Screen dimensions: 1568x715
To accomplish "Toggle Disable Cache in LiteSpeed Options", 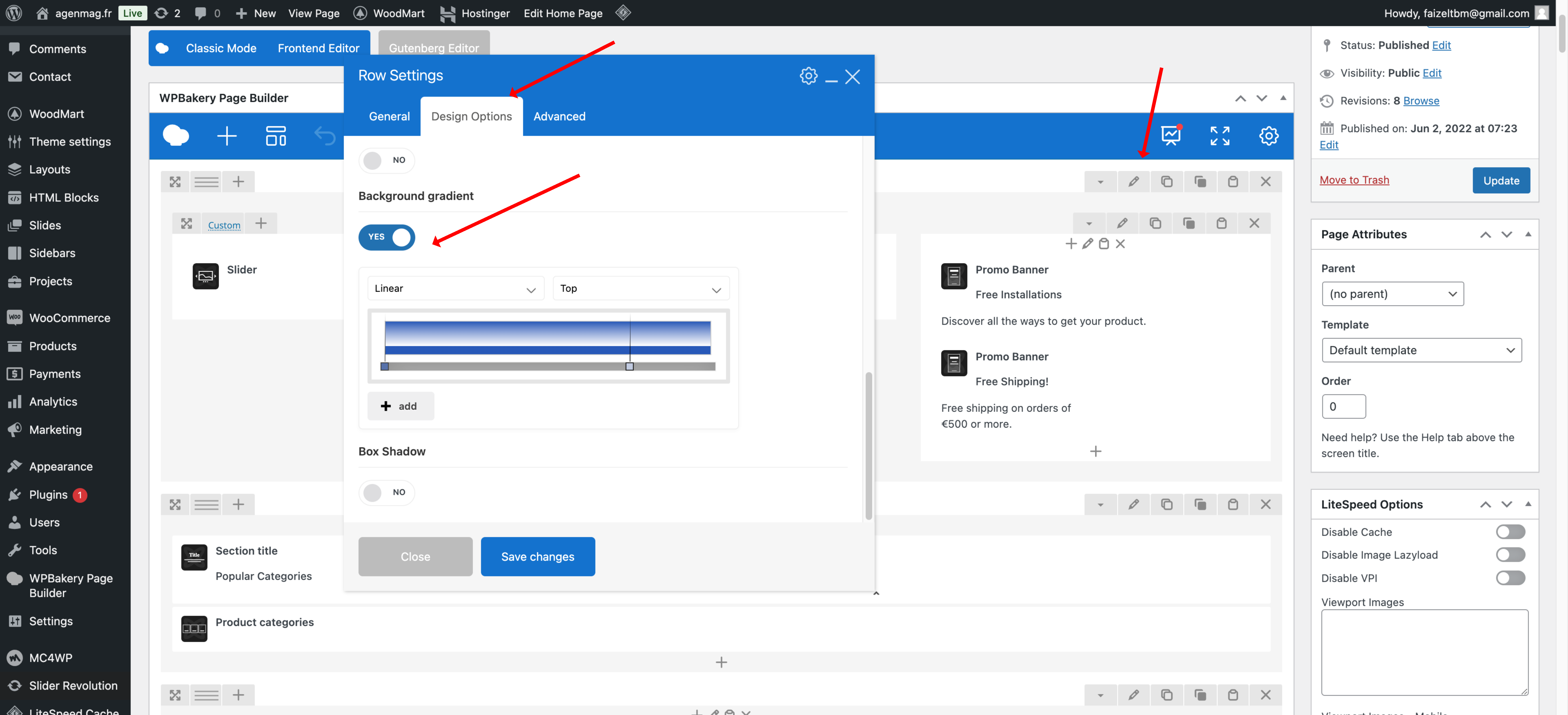I will pos(1510,532).
